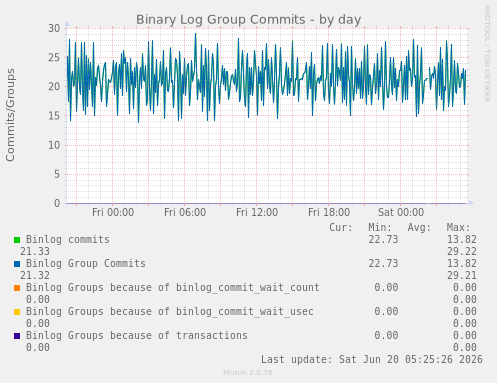Image resolution: width=497 pixels, height=383 pixels.
Task: Click the value 29.21 in the legend
Action: click(x=462, y=276)
